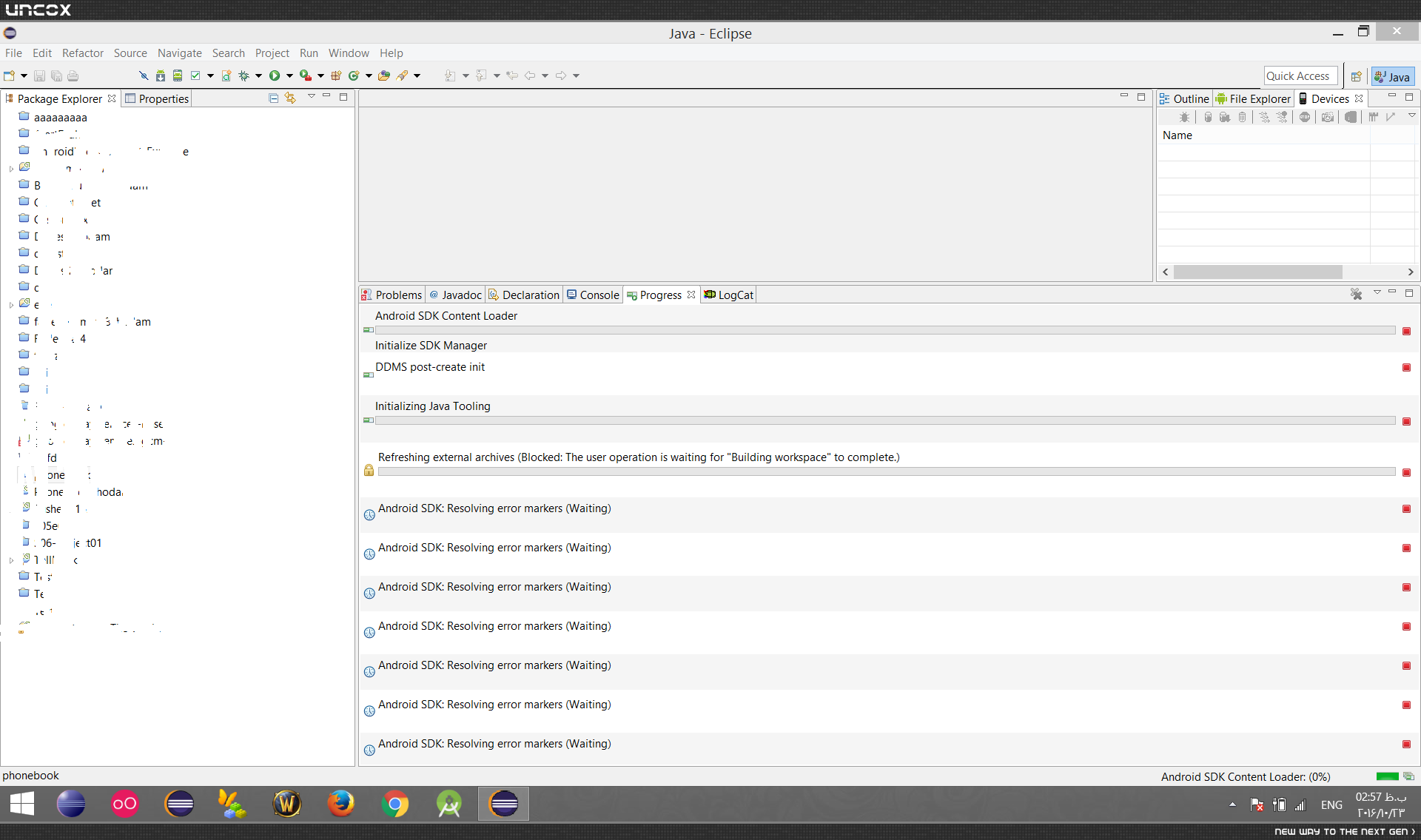Click the Android SDK Content Loader progress bar

pos(885,330)
